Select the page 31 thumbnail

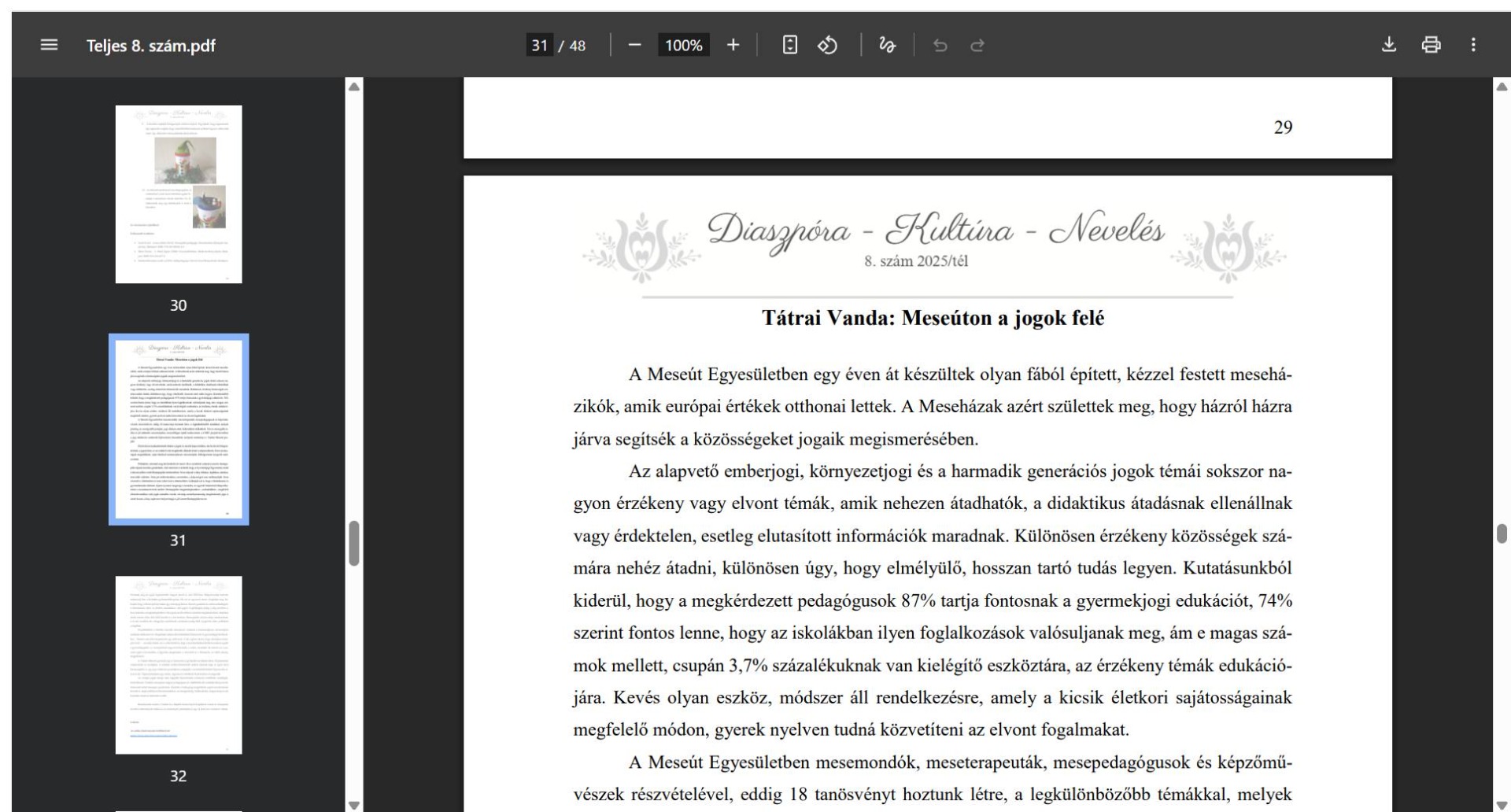(179, 429)
